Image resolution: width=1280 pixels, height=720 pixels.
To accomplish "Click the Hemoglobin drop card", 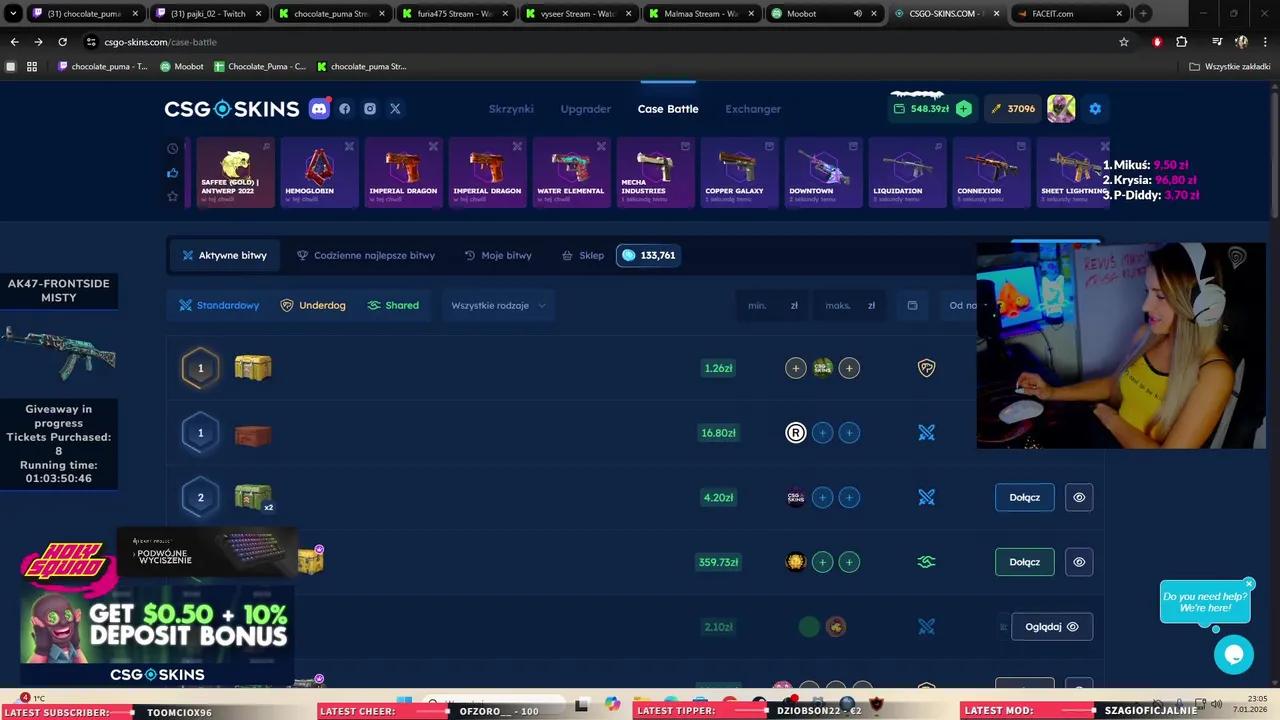I will click(x=319, y=172).
